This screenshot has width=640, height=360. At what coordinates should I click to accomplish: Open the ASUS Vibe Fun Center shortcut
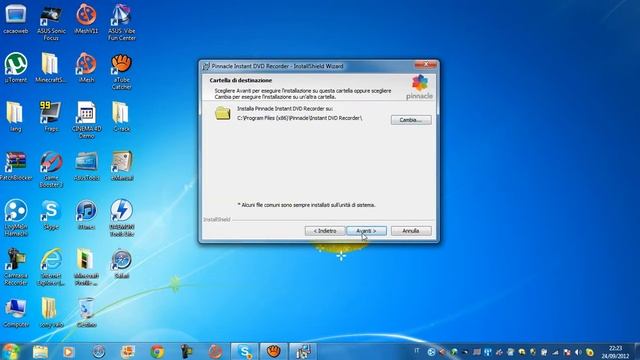click(x=122, y=22)
